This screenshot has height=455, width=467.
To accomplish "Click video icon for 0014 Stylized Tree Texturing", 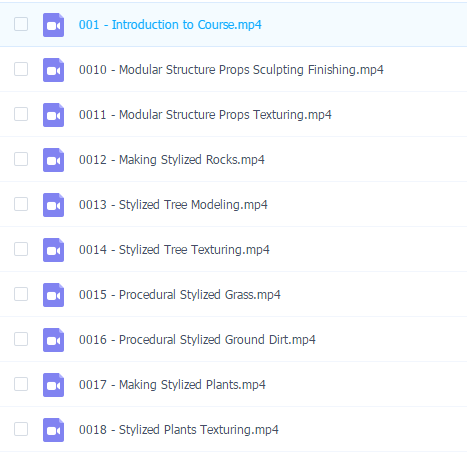I will tap(53, 250).
